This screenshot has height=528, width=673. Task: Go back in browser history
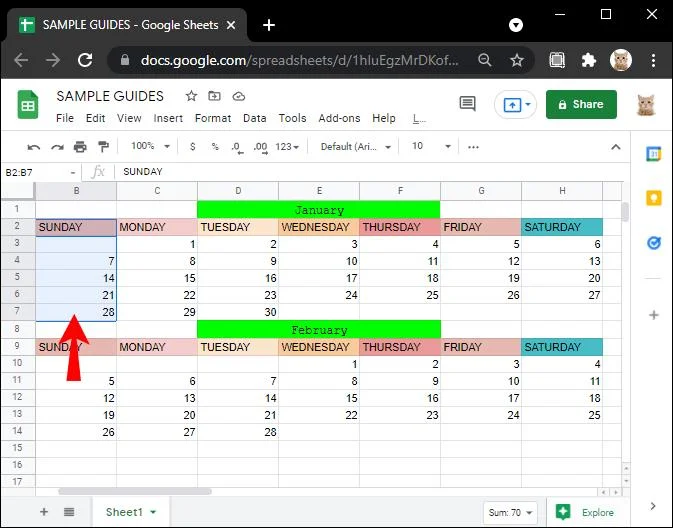click(x=21, y=60)
